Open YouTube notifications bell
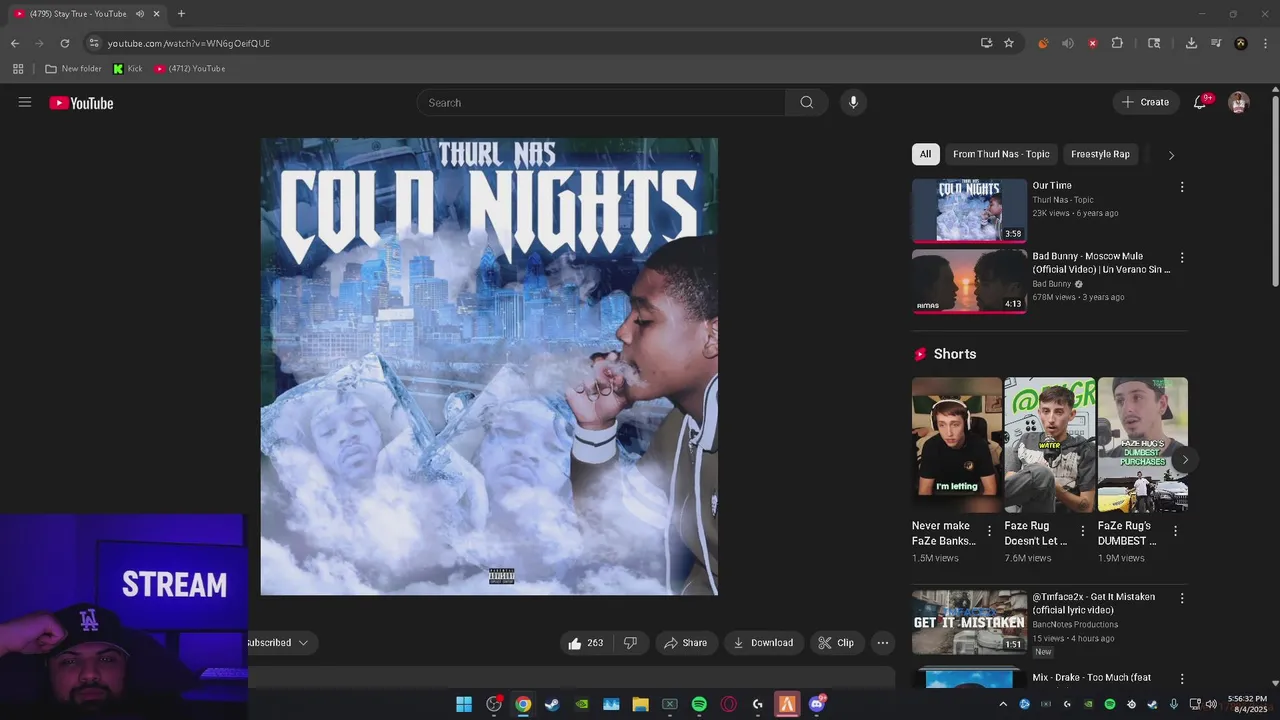This screenshot has width=1280, height=720. click(x=1200, y=102)
